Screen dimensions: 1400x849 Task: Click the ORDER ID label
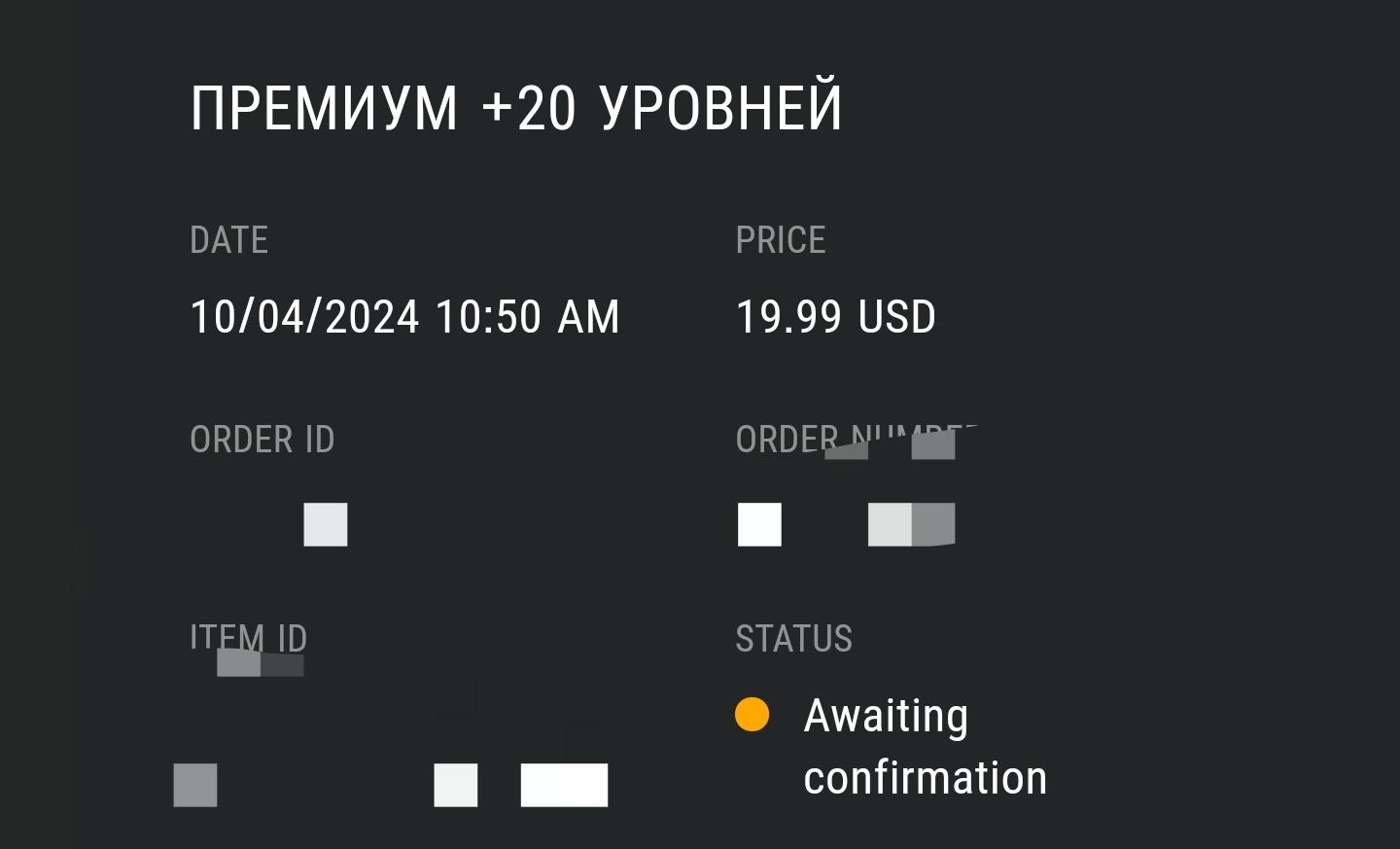point(262,440)
